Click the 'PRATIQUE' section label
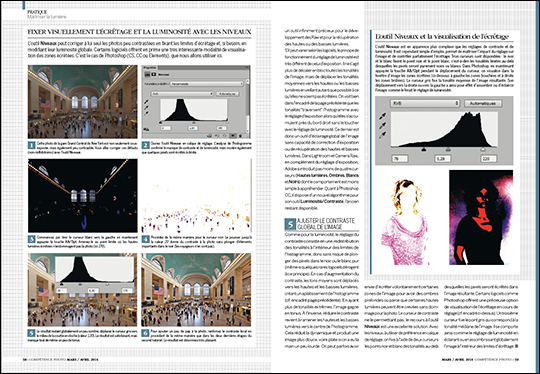540x374 pixels. pyautogui.click(x=37, y=12)
